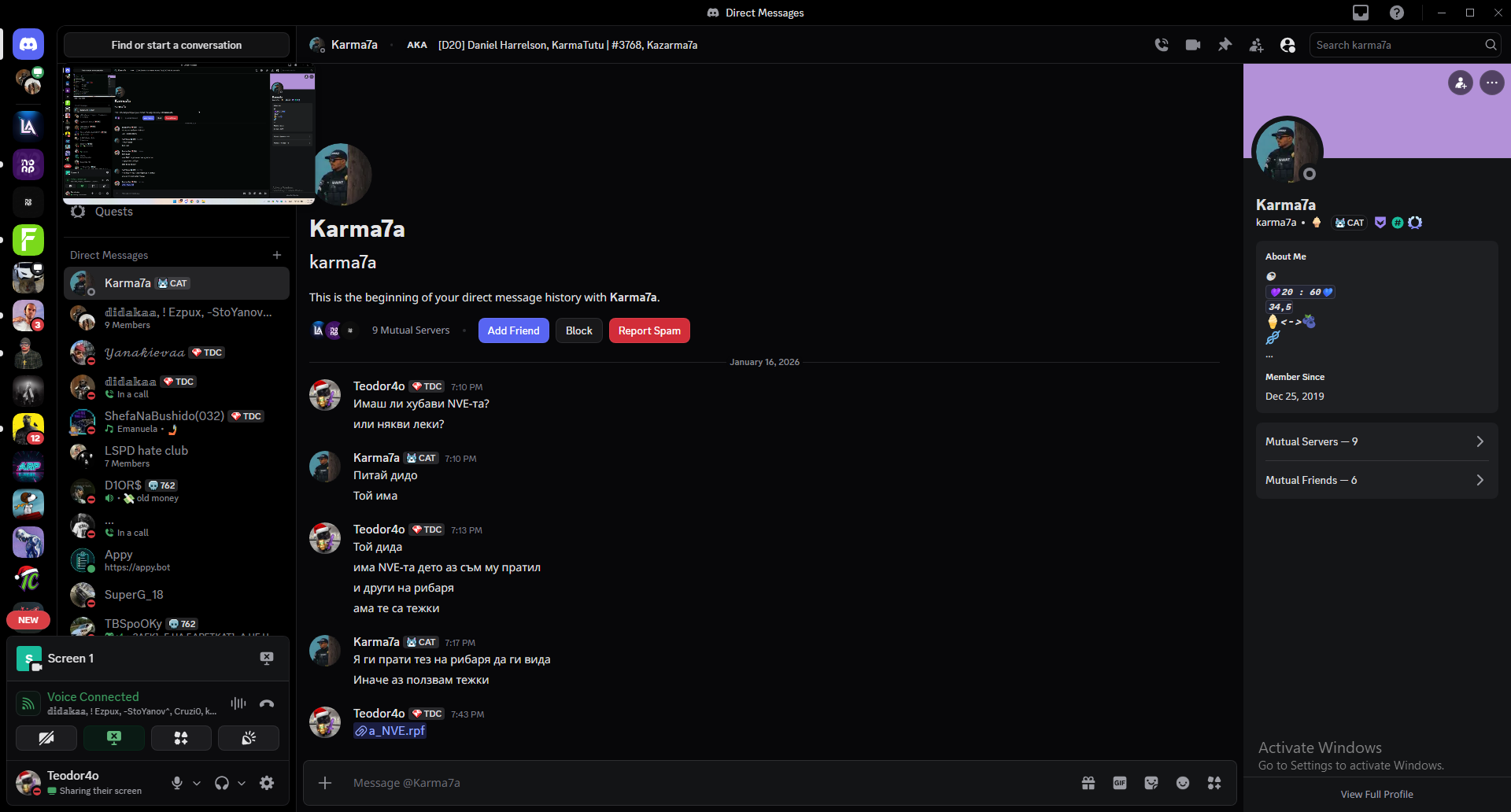Stop streaming Screen 1 icon
This screenshot has width=1511, height=812.
click(x=267, y=659)
